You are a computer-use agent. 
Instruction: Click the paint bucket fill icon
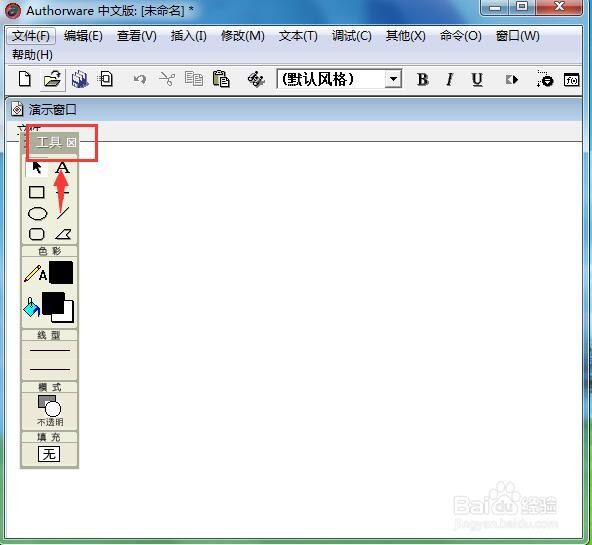[32, 307]
